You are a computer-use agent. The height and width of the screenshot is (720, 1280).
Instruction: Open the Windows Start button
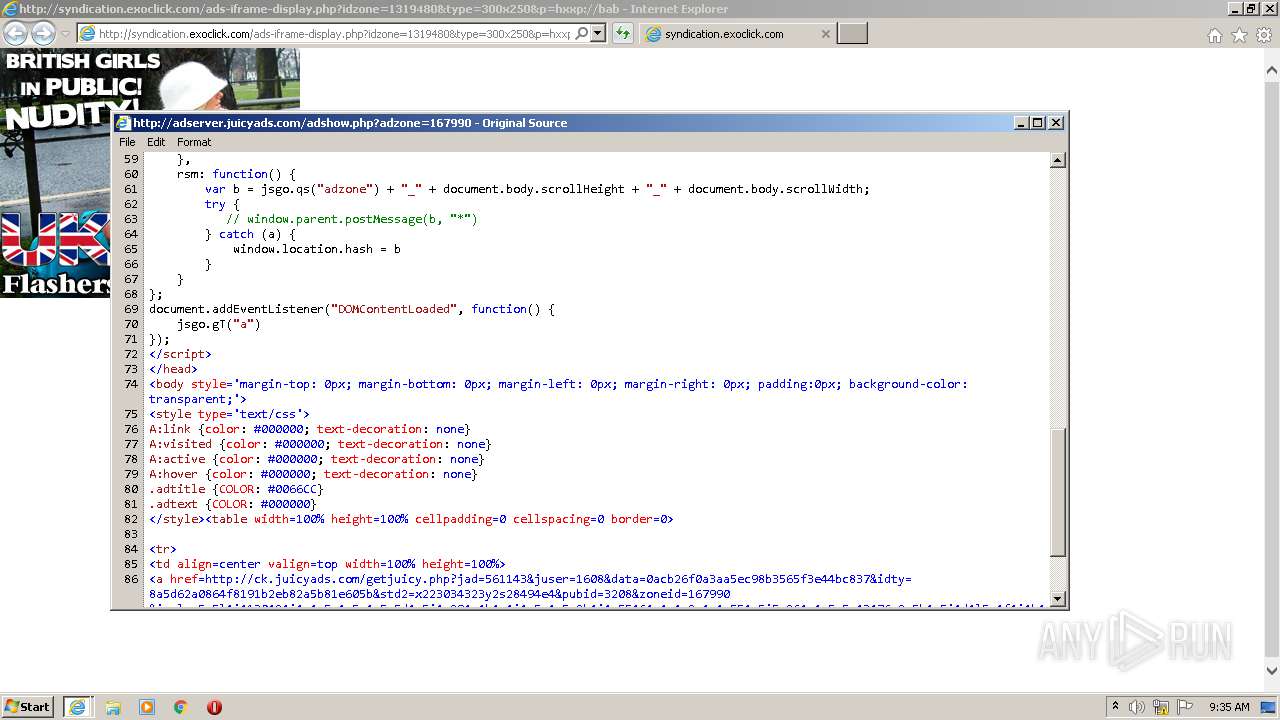click(x=28, y=706)
